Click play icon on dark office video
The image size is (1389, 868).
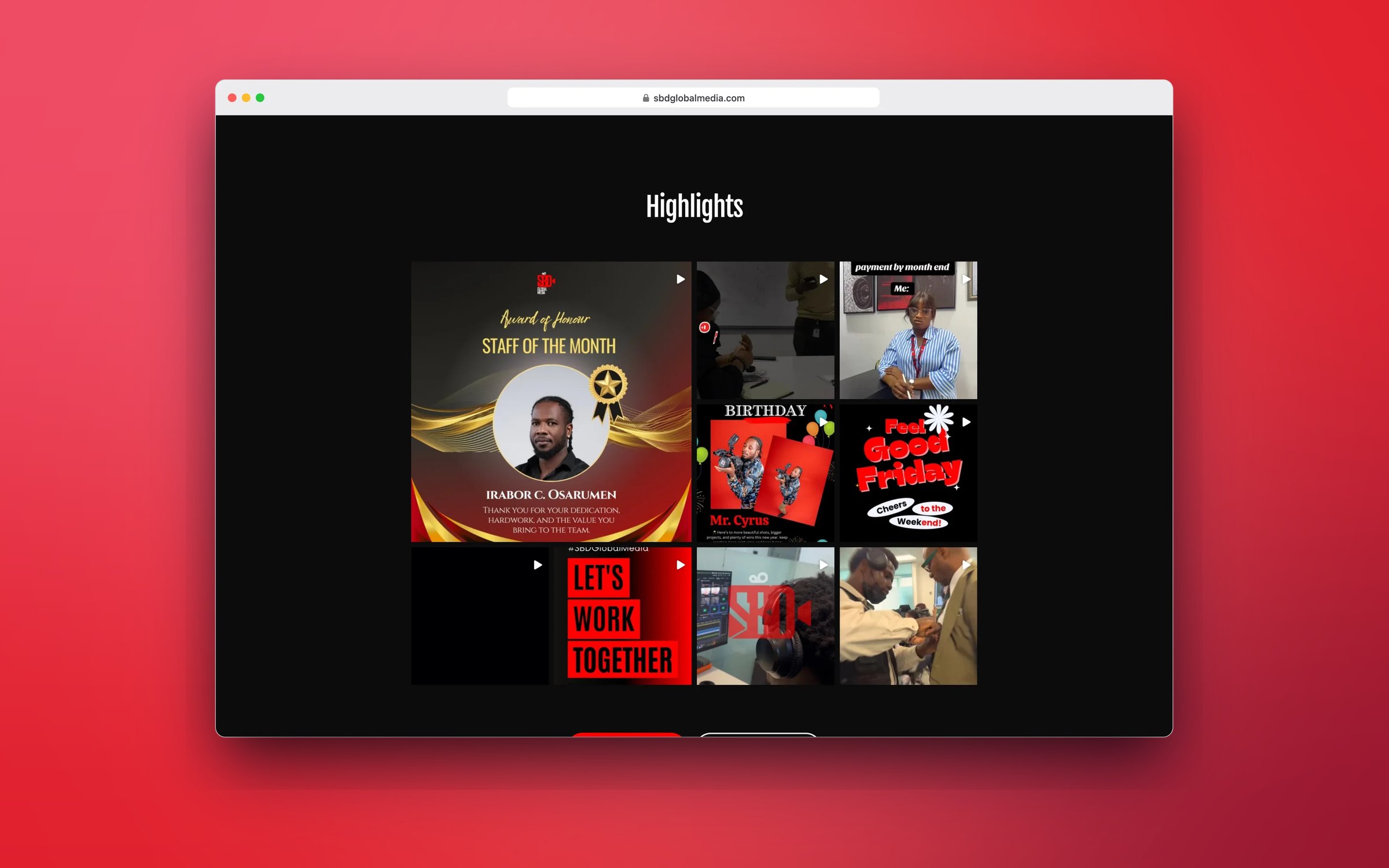coord(824,279)
